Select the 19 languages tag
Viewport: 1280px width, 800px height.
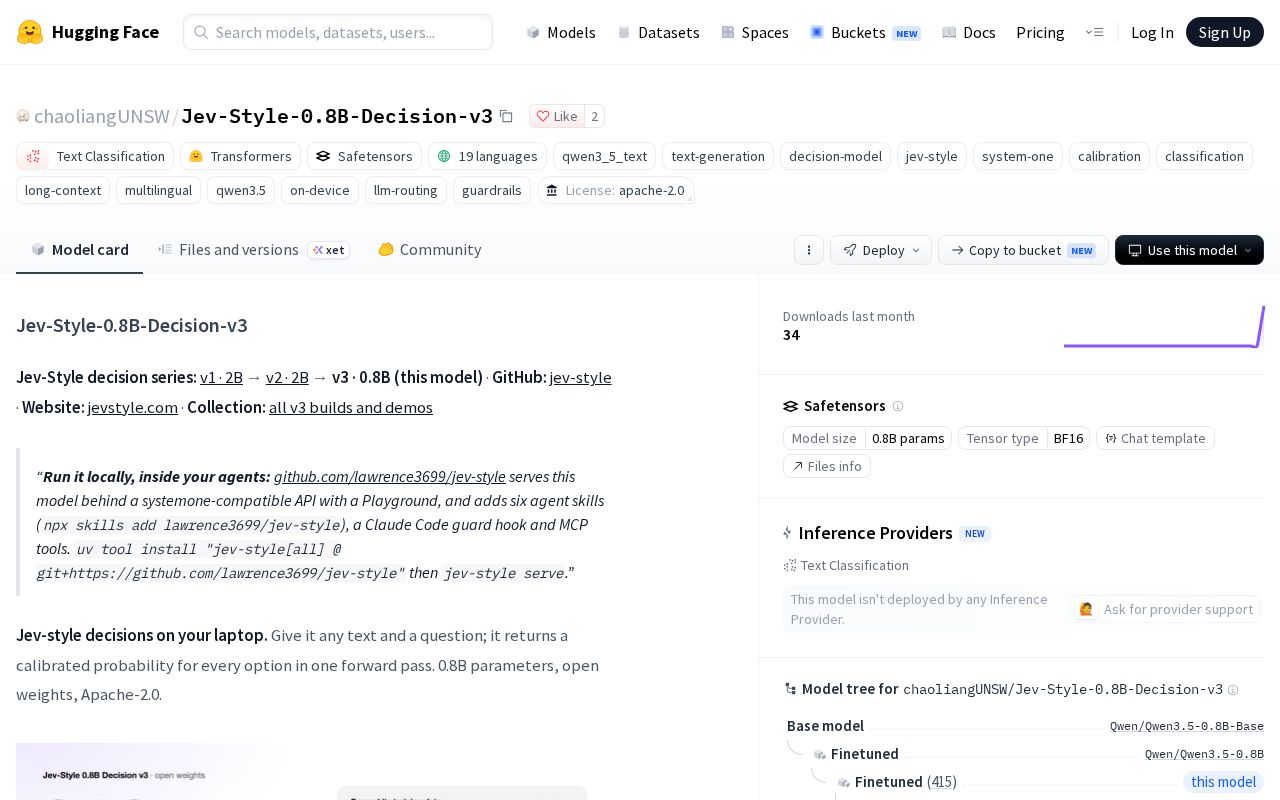pos(487,156)
